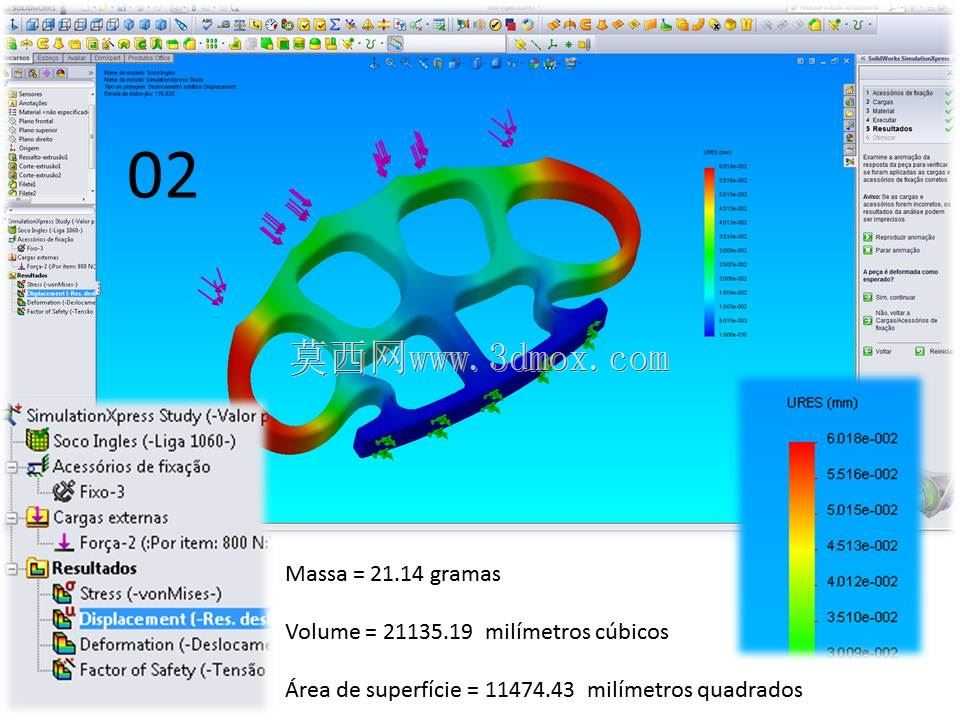Click the coordinate axis icon in reference geometry toolbar

[552, 44]
